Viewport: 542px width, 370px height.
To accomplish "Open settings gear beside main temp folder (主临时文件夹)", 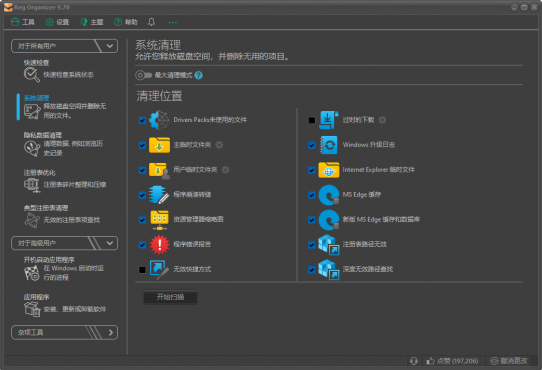I will point(219,145).
